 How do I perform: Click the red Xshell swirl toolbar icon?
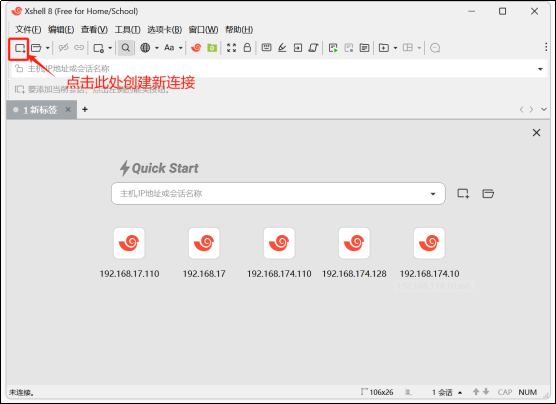tap(196, 48)
